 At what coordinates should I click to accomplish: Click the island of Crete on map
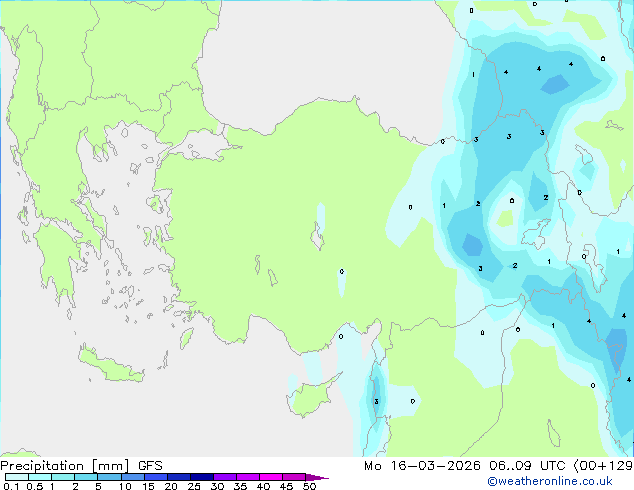111,365
